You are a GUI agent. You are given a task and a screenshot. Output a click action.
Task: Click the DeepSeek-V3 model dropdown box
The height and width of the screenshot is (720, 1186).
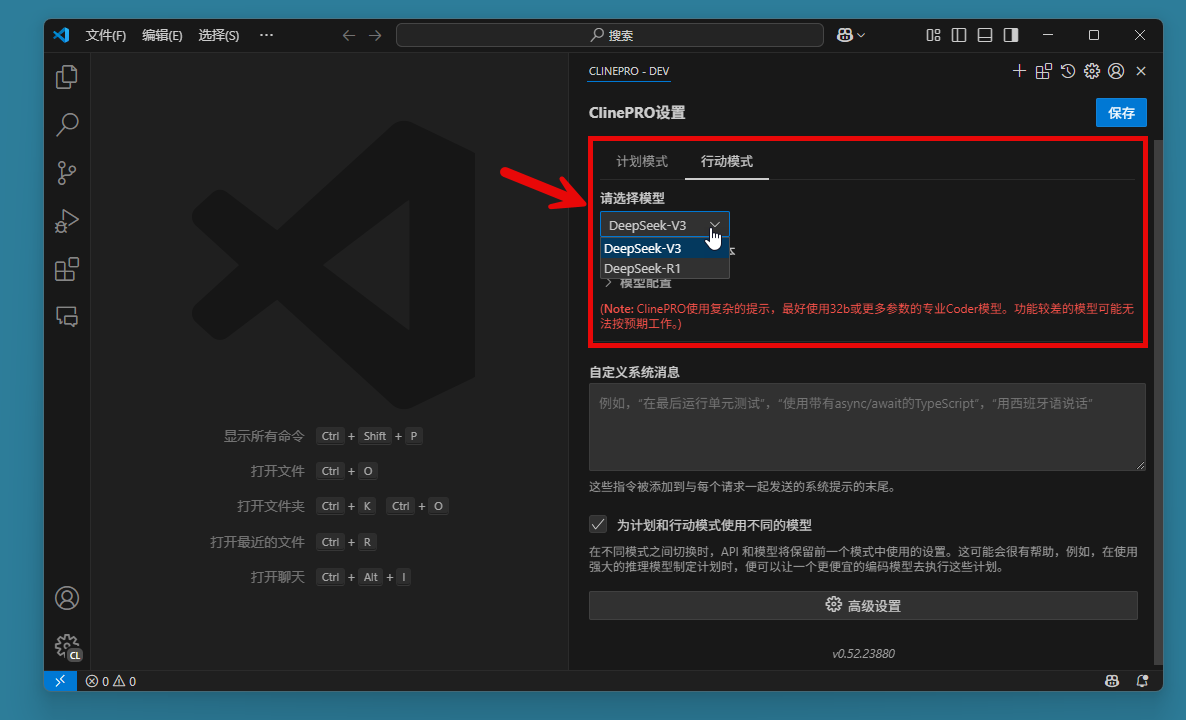(664, 225)
